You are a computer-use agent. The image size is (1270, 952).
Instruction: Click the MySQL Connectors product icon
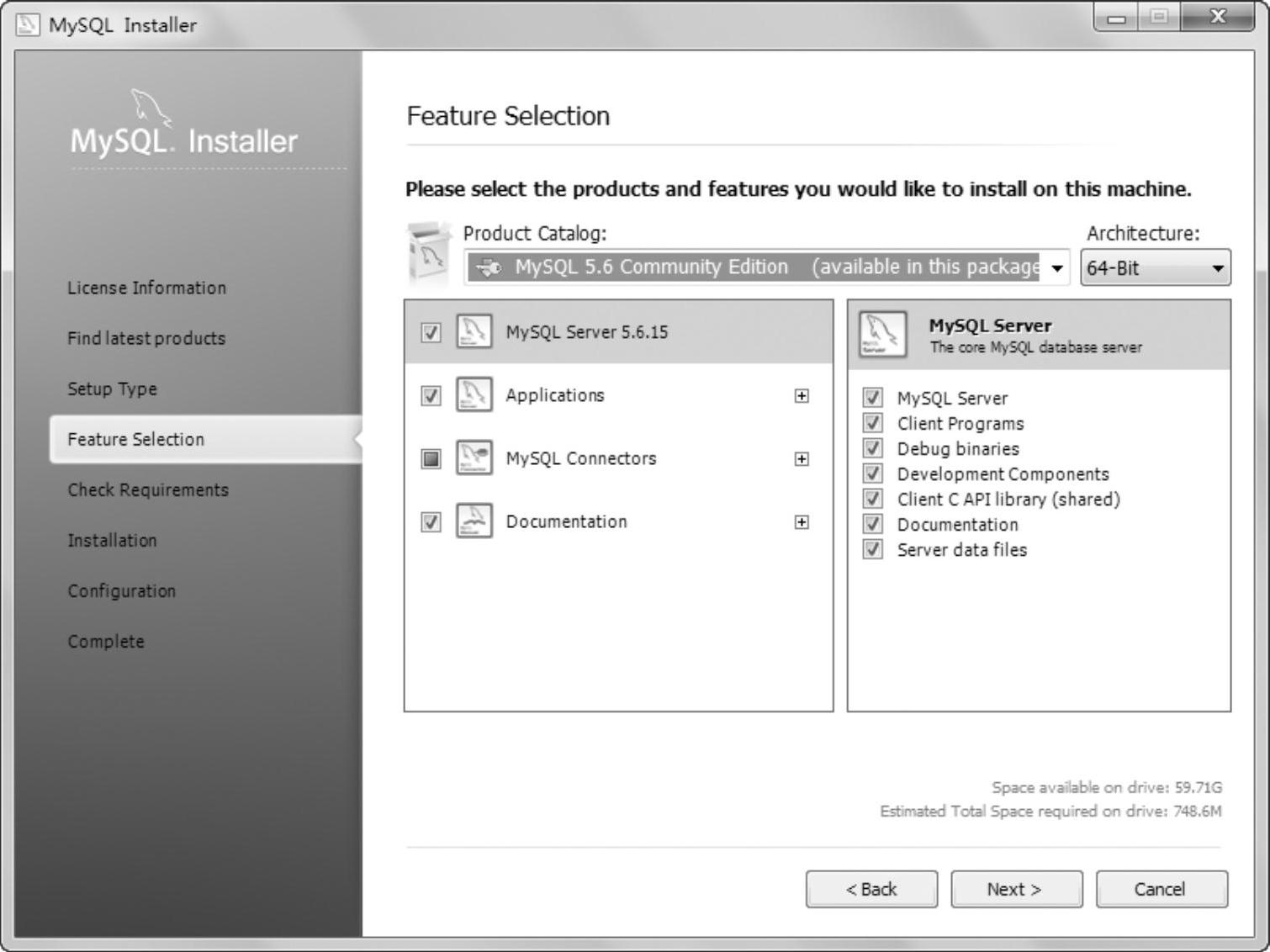click(474, 457)
